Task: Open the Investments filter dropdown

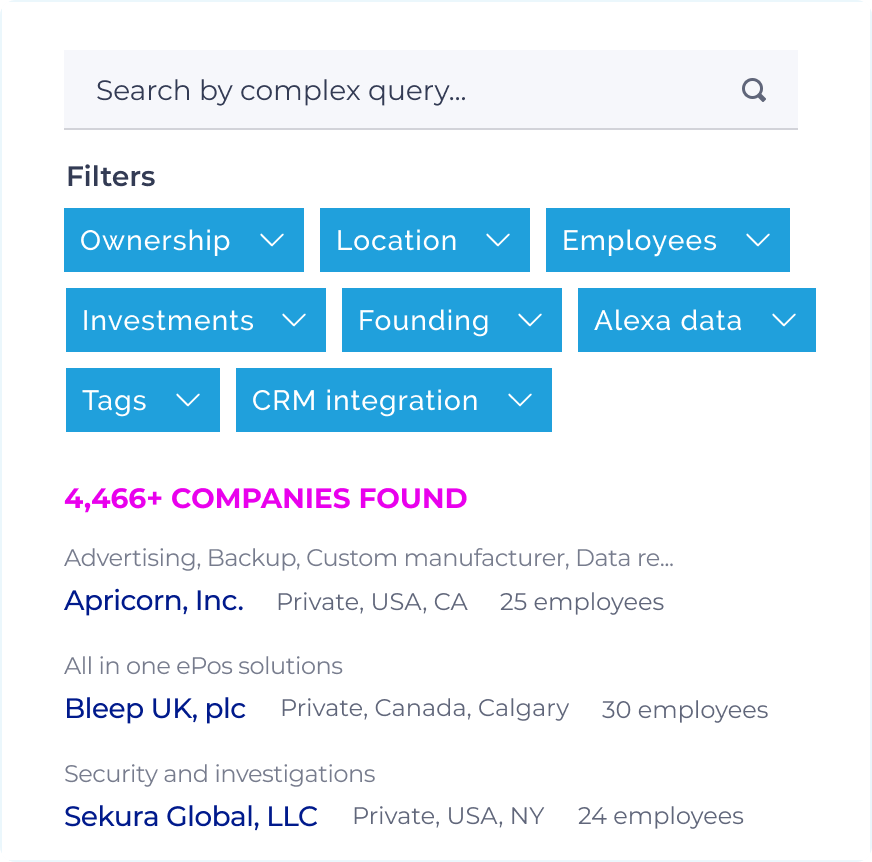Action: point(195,320)
